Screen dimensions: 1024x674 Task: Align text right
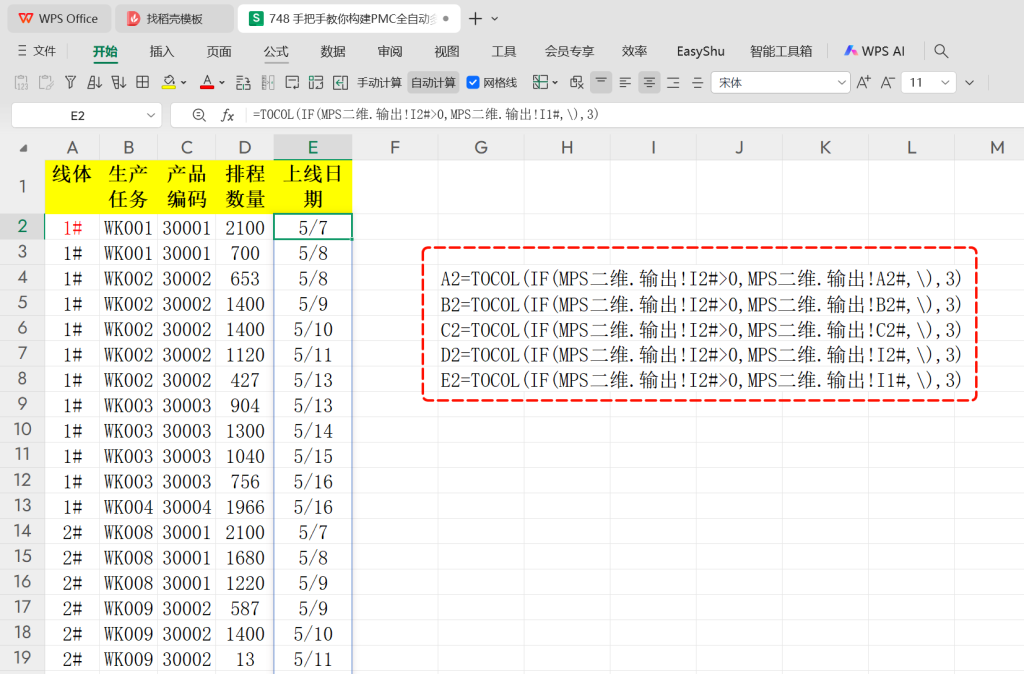pyautogui.click(x=673, y=82)
